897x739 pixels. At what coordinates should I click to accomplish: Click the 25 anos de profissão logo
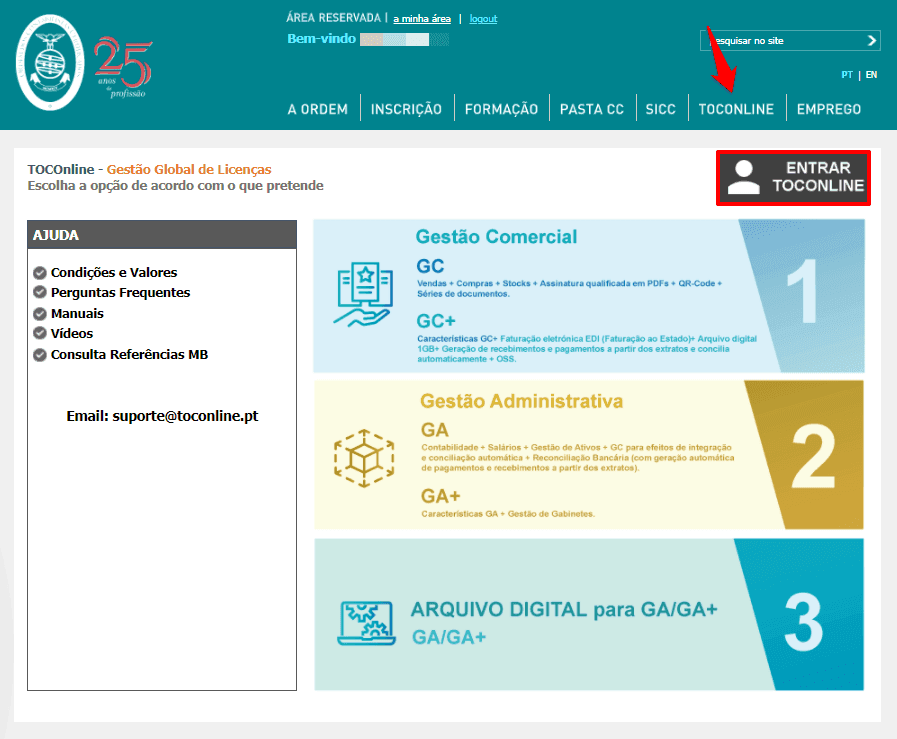123,67
